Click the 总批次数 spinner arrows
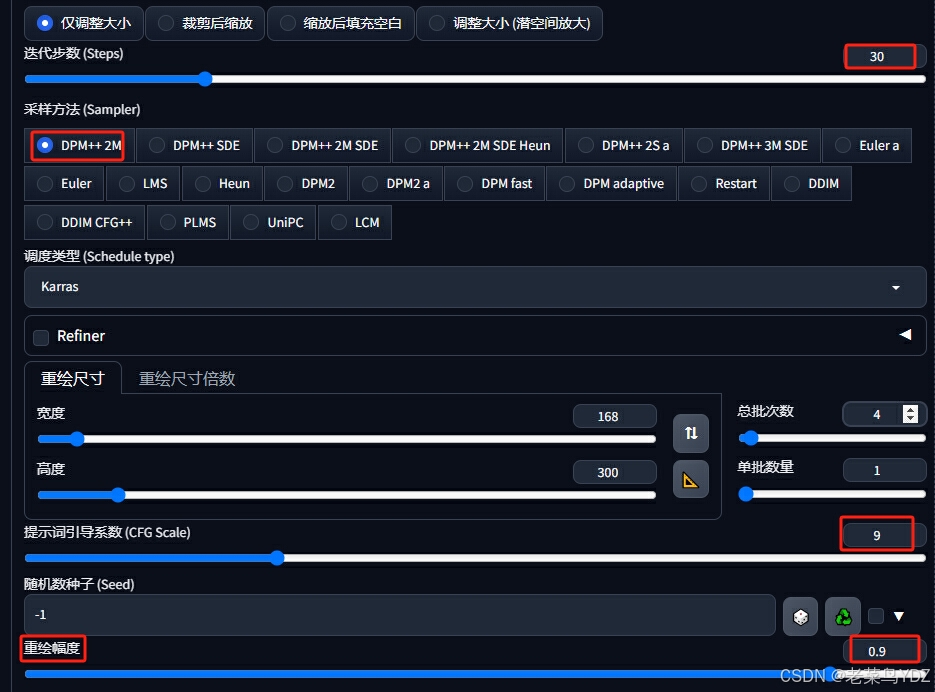935x692 pixels. 910,414
